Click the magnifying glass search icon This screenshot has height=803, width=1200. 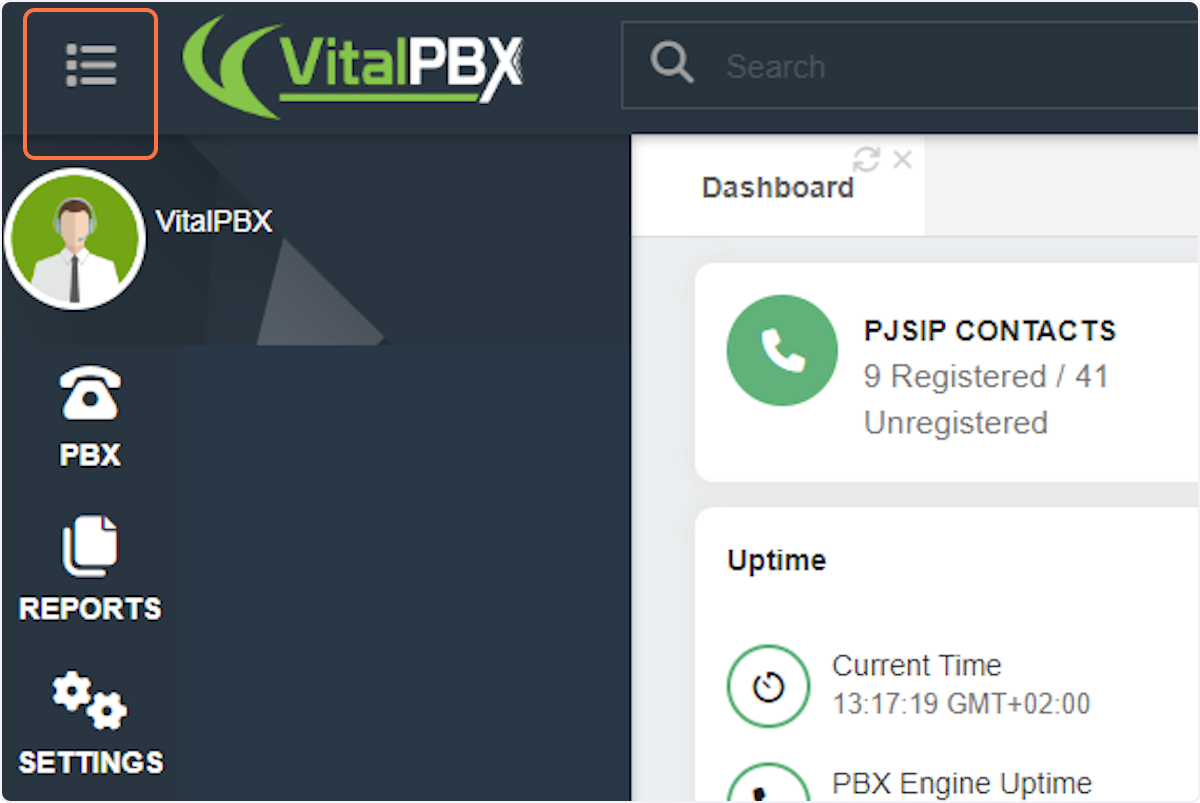click(x=671, y=64)
